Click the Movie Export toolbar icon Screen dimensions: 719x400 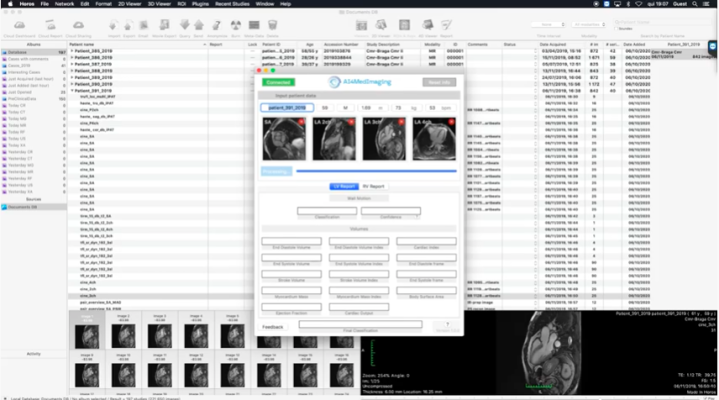point(160,24)
